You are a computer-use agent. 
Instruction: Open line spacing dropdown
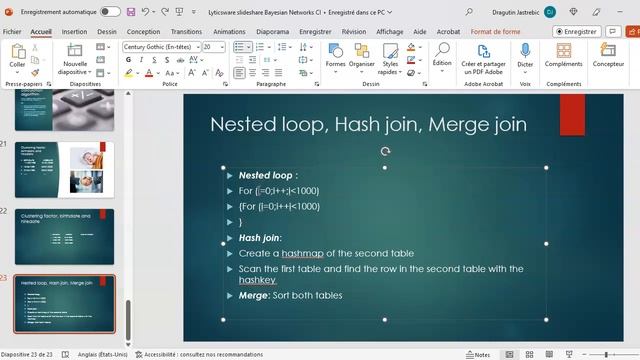(x=284, y=47)
